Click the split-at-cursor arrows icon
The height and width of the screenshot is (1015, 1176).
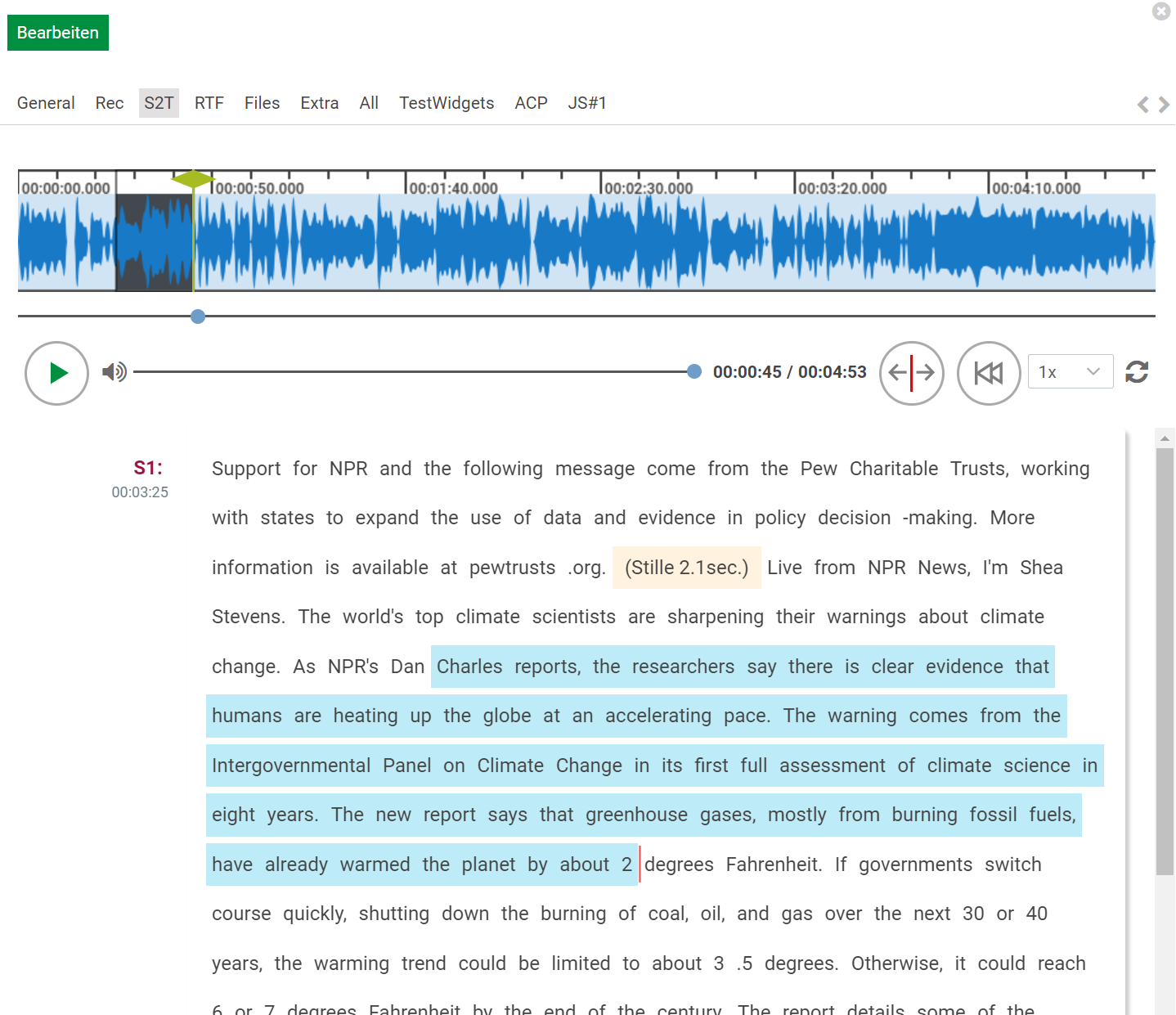coord(911,373)
